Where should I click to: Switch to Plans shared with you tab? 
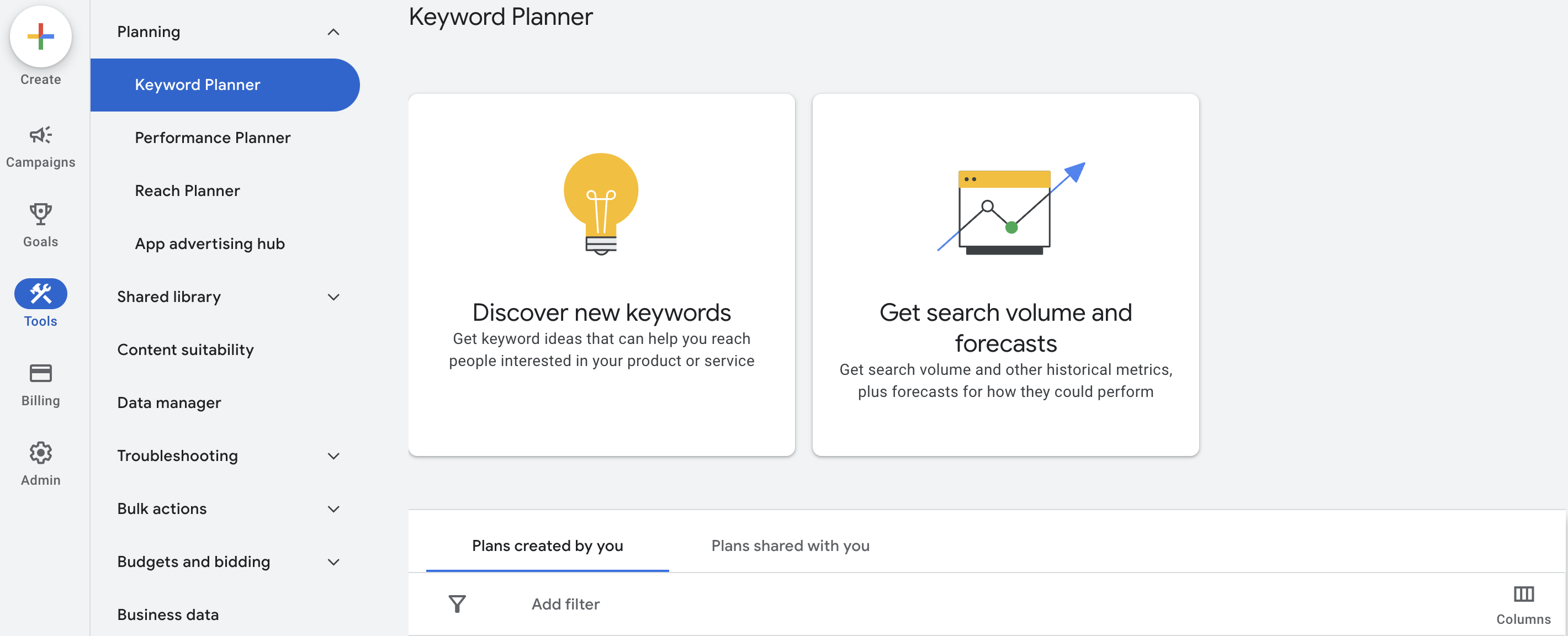click(x=790, y=545)
